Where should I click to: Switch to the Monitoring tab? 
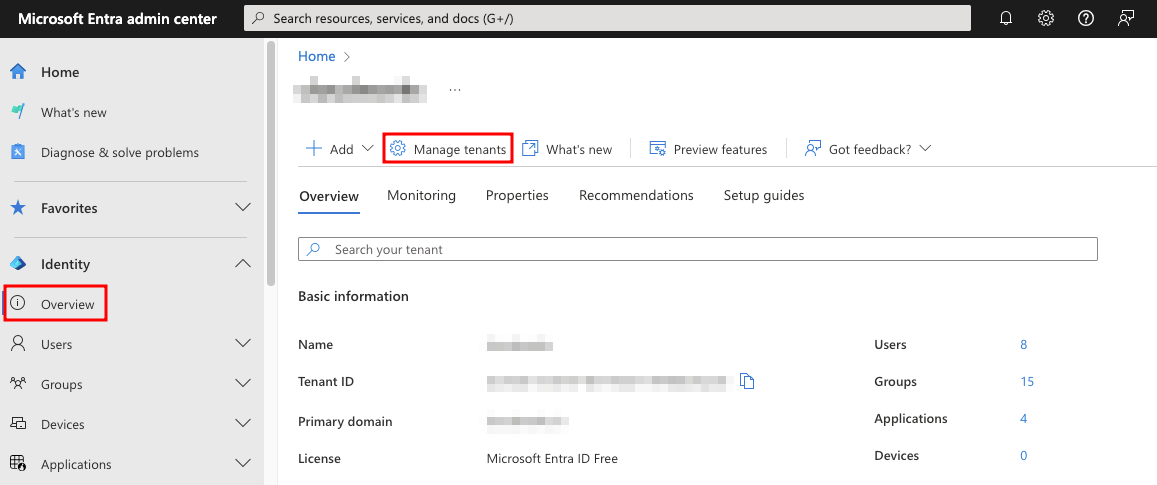coord(421,195)
